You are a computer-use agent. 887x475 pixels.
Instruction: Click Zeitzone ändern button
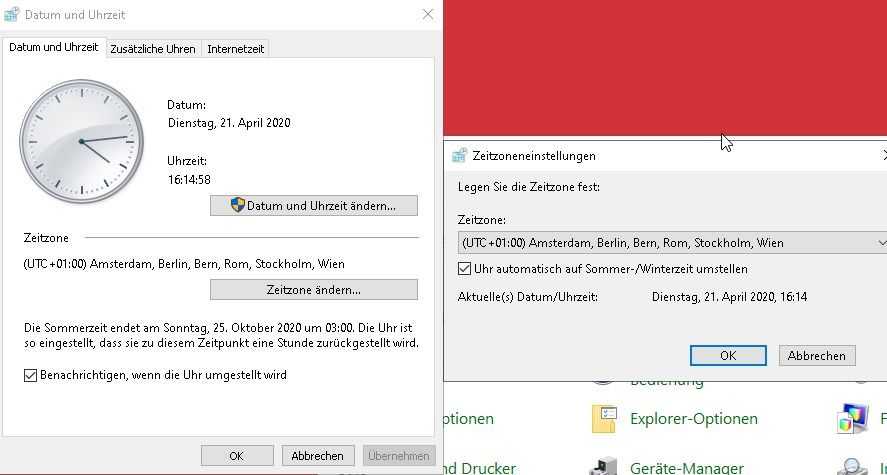[x=314, y=290]
